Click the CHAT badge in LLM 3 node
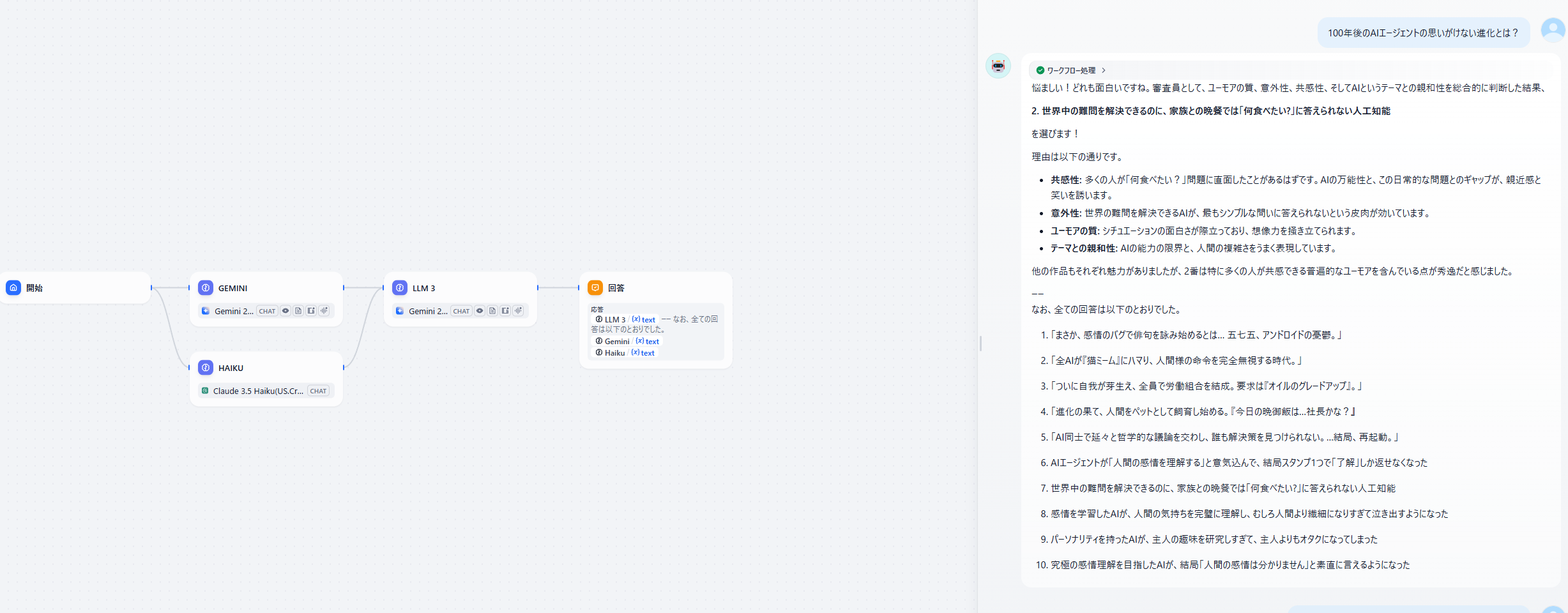The height and width of the screenshot is (613, 1568). click(x=461, y=311)
